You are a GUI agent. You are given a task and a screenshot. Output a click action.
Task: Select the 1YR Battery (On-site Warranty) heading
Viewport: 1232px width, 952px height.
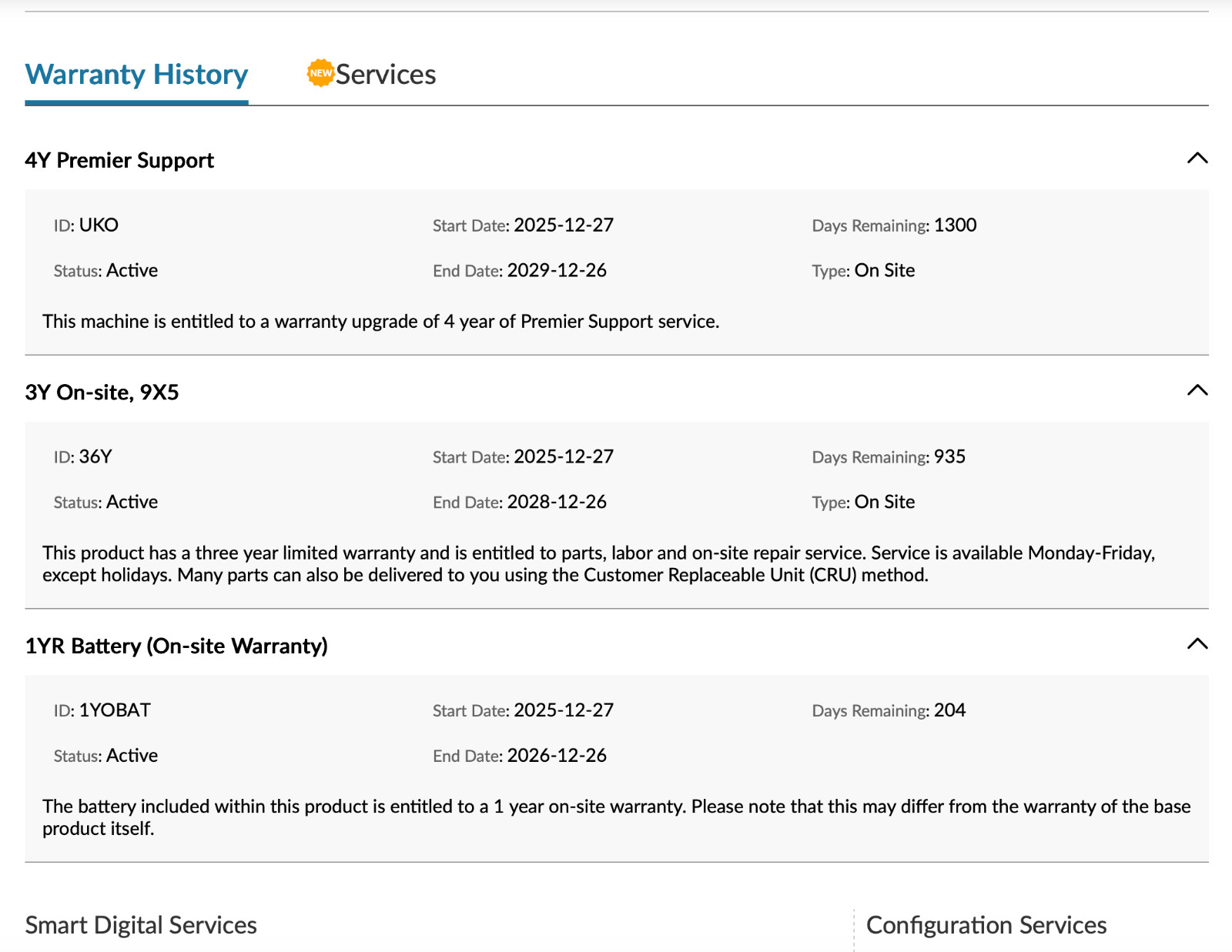point(176,646)
